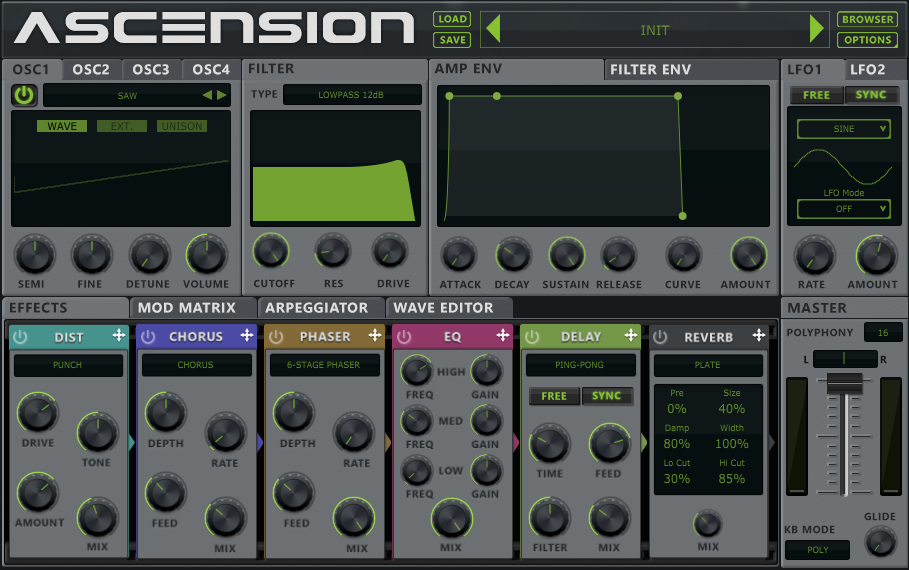Click the next preset right arrow

(x=817, y=30)
